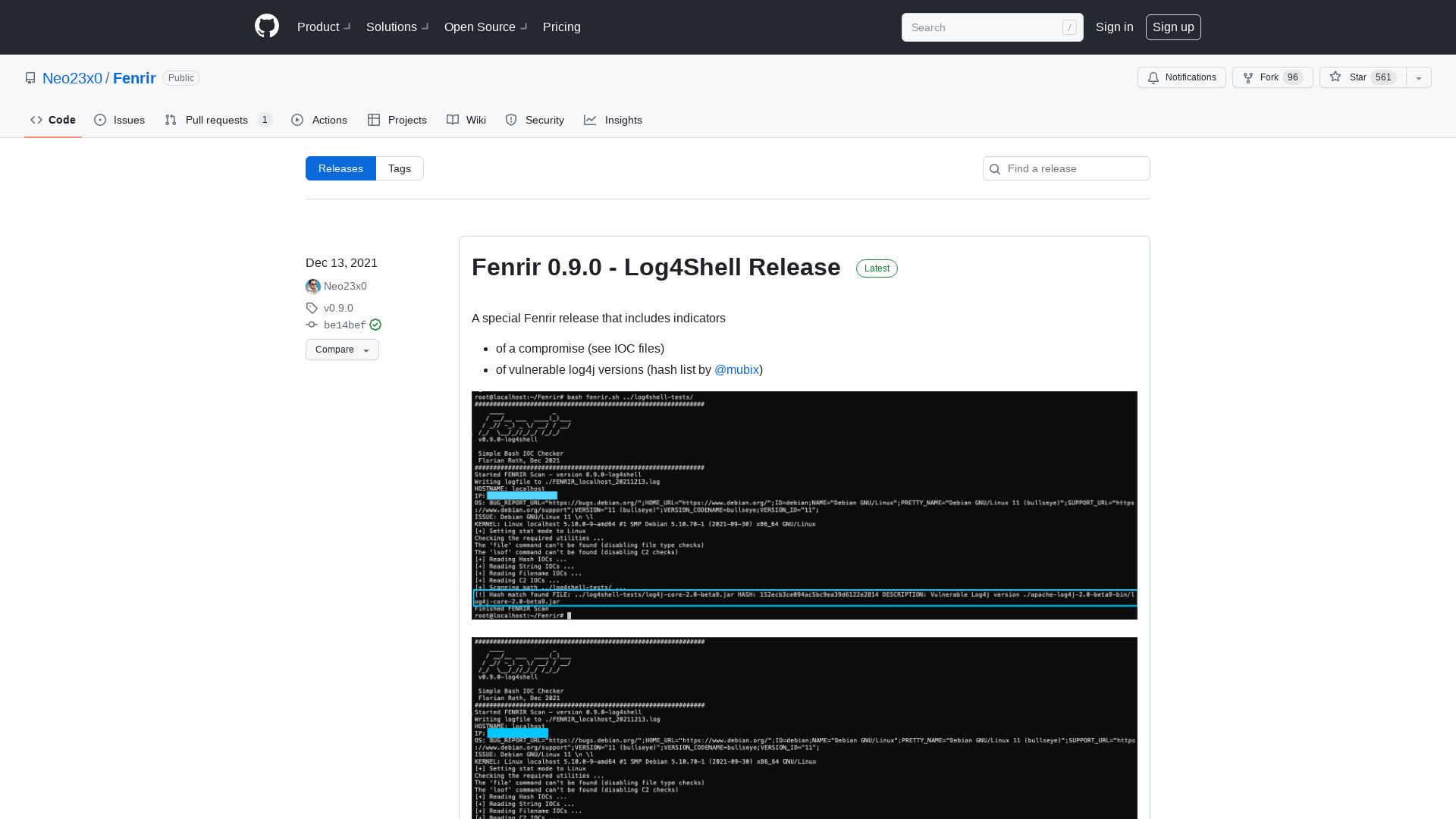Open the Projects tab
Viewport: 1456px width, 819px height.
[397, 120]
